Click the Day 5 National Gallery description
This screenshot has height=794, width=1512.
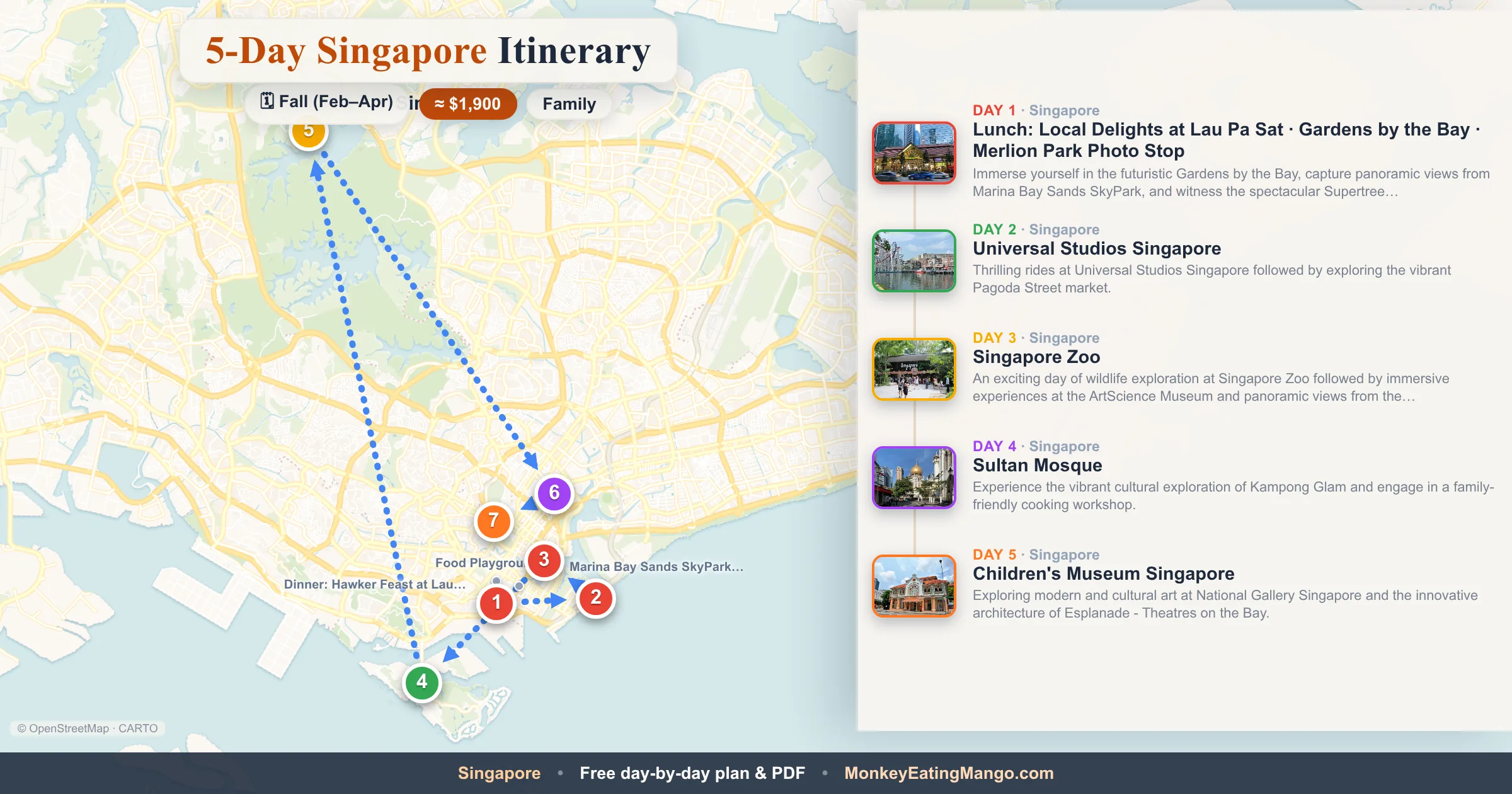pos(1225,604)
